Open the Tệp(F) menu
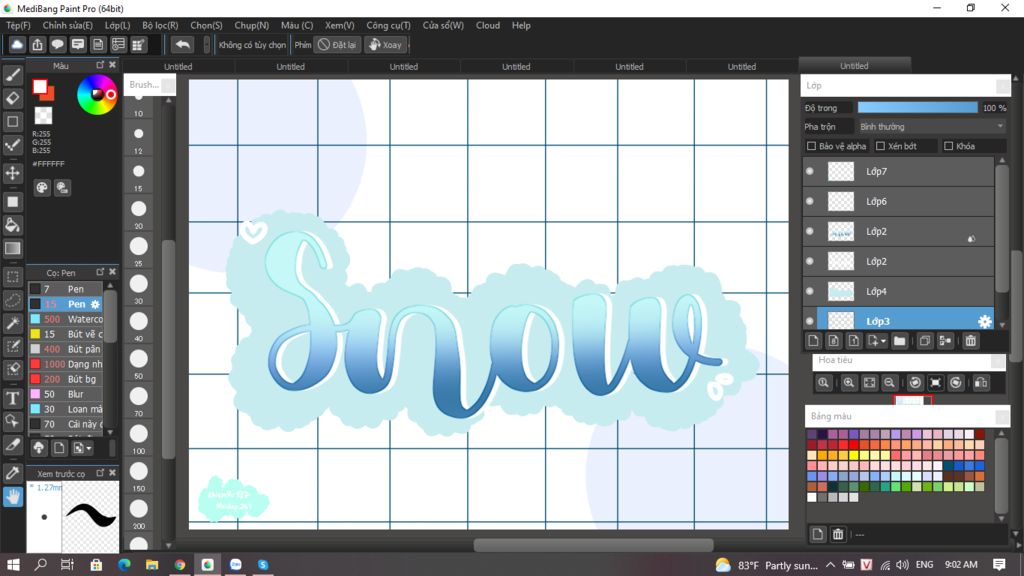 click(x=18, y=25)
